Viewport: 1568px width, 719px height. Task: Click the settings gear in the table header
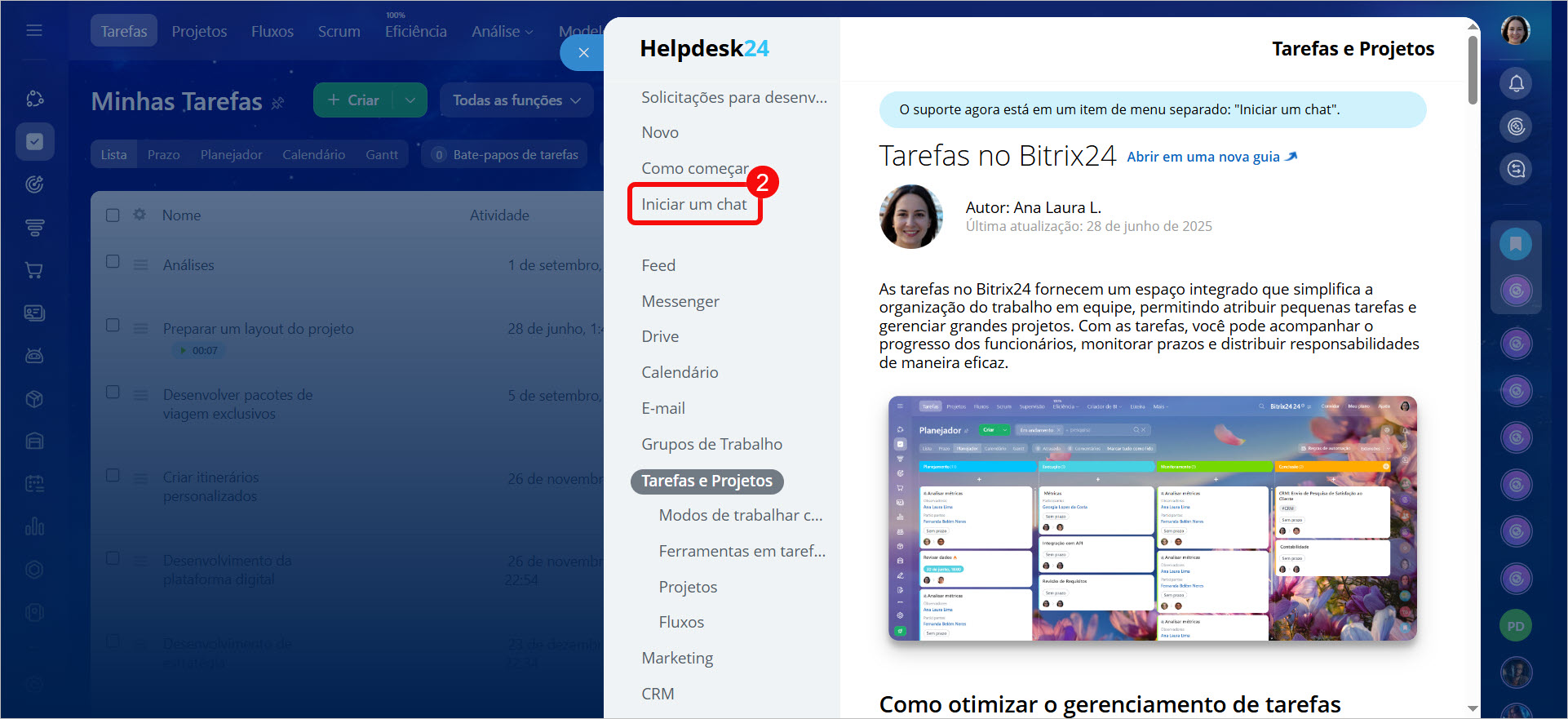coord(140,215)
